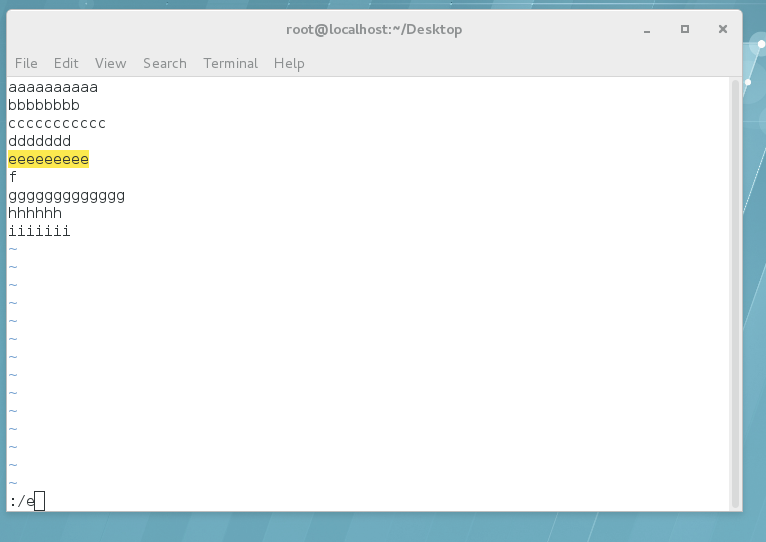Click the terminal vertical scrollbar

click(735, 293)
